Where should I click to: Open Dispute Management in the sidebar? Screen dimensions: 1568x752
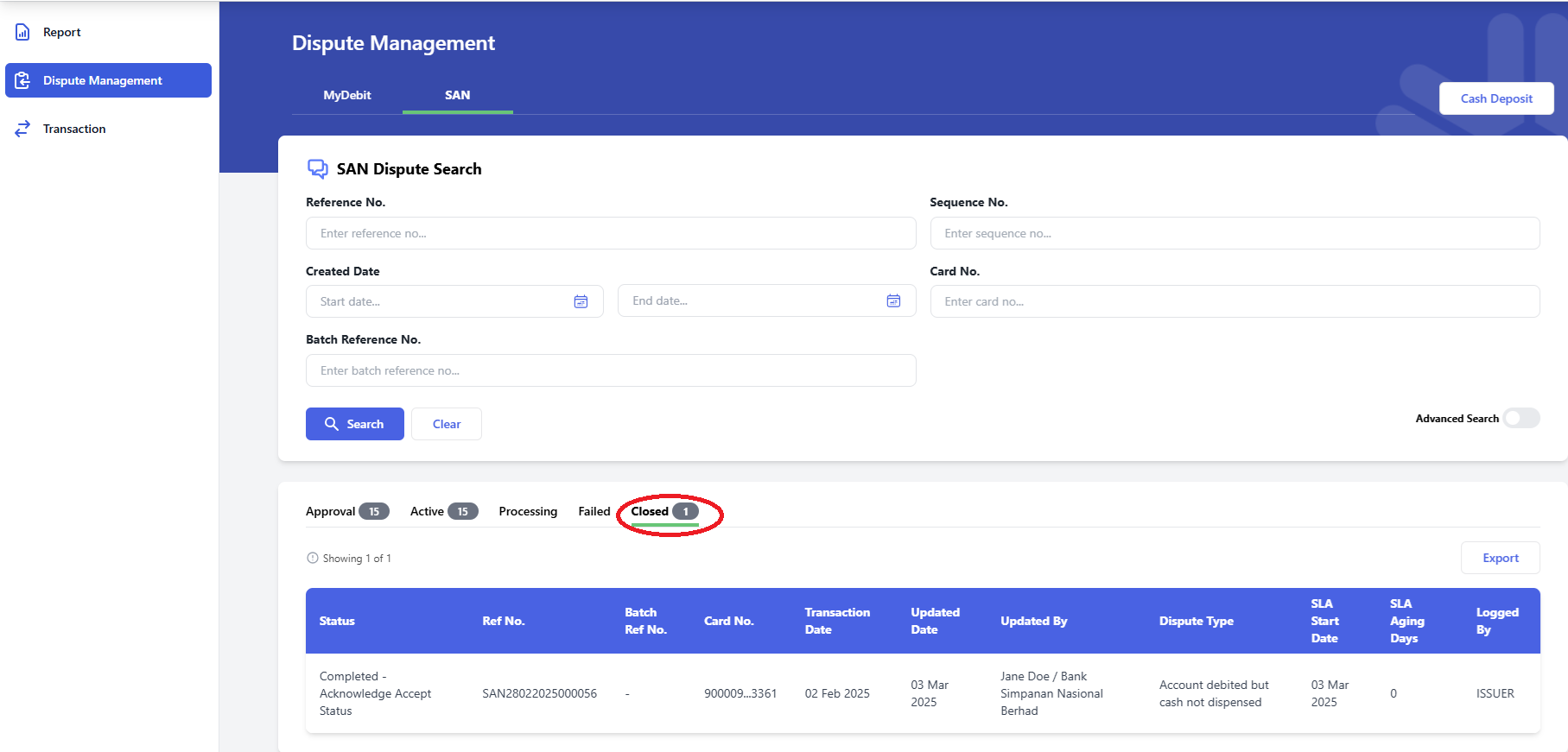pyautogui.click(x=108, y=80)
